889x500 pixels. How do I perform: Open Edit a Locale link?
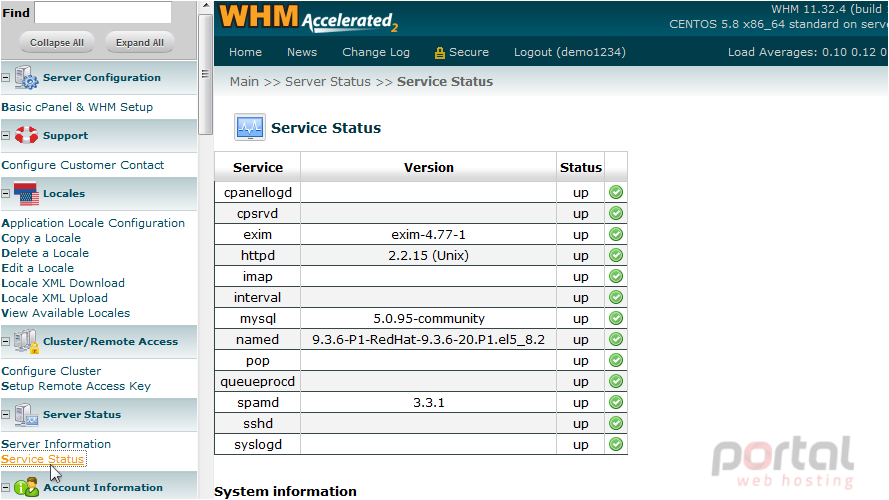click(37, 268)
